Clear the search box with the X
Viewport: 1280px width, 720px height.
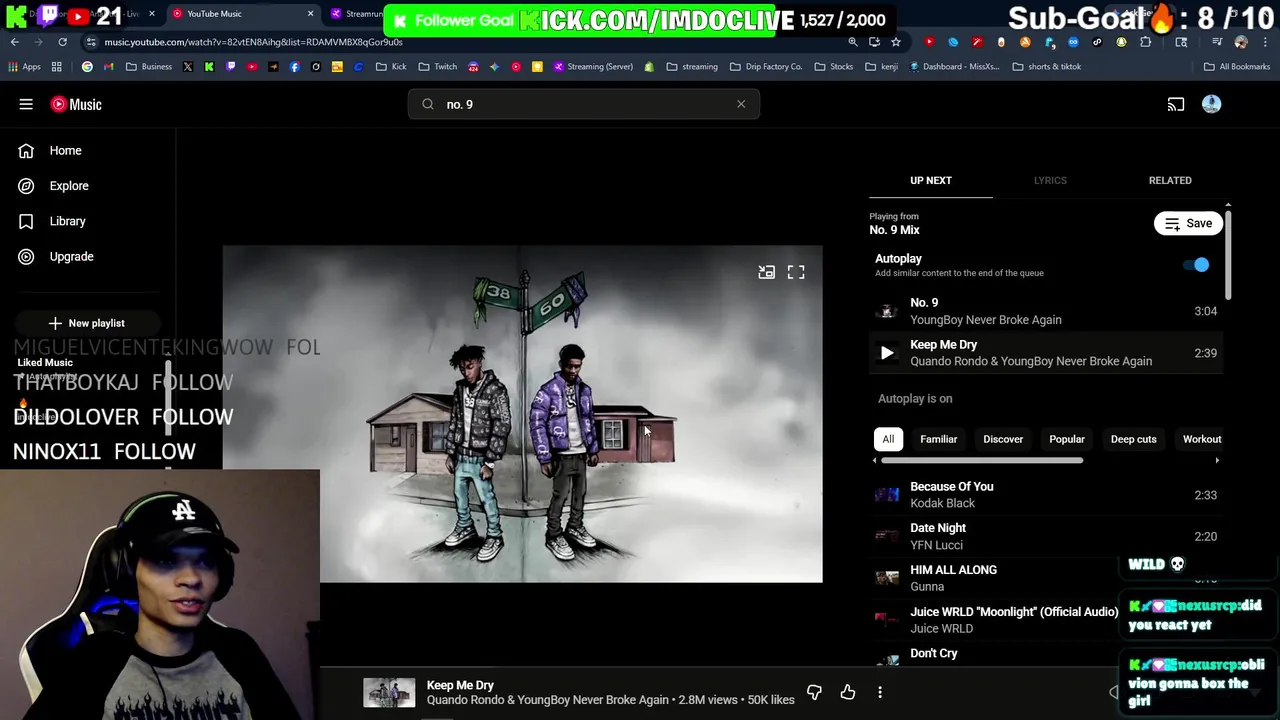[x=741, y=104]
